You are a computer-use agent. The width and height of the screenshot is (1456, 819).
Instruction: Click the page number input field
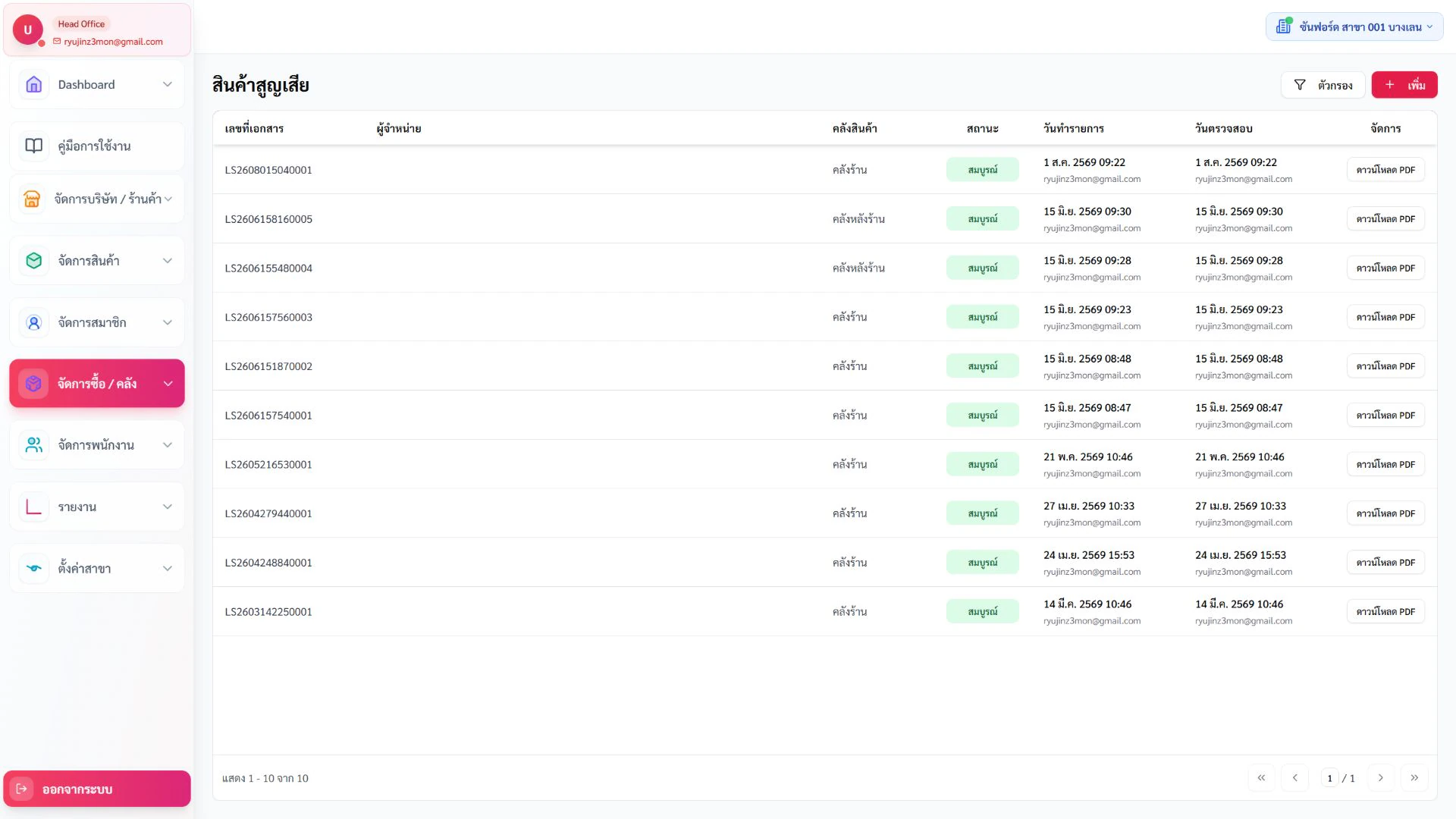[1329, 778]
